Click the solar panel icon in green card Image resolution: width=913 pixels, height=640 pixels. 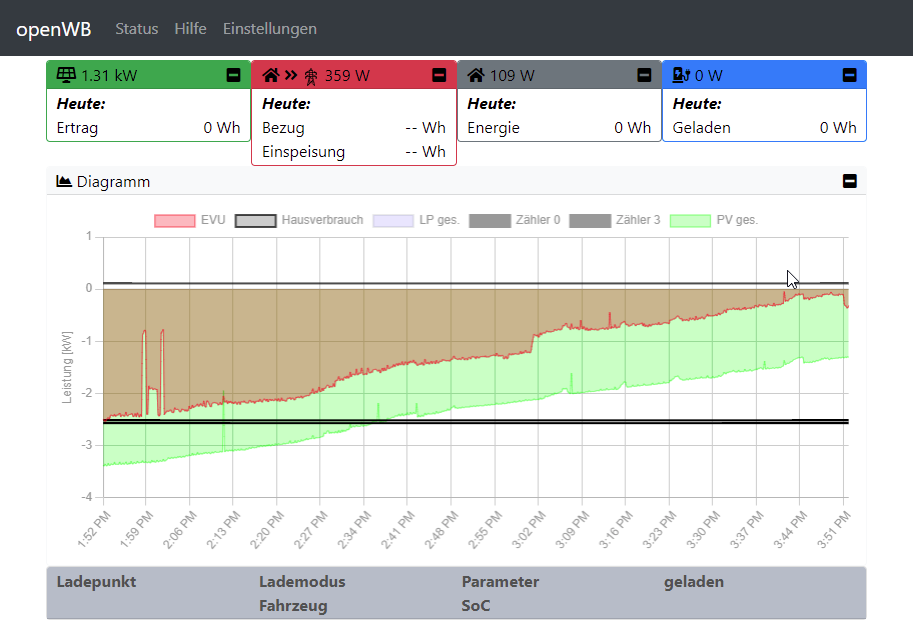click(x=66, y=75)
